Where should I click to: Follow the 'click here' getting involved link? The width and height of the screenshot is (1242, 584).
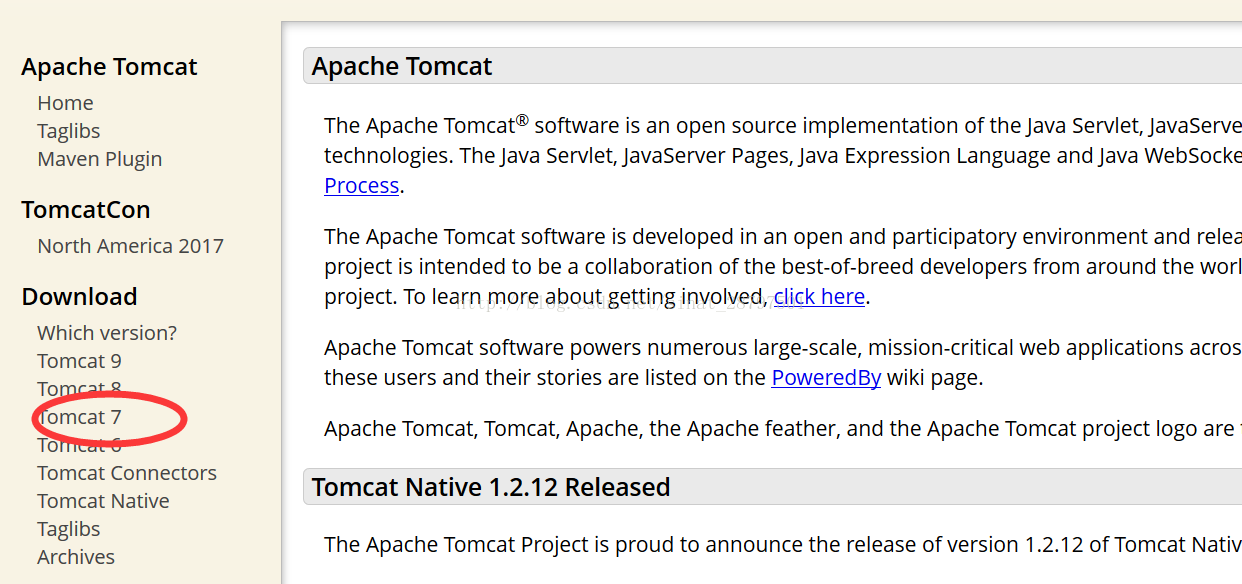click(819, 297)
